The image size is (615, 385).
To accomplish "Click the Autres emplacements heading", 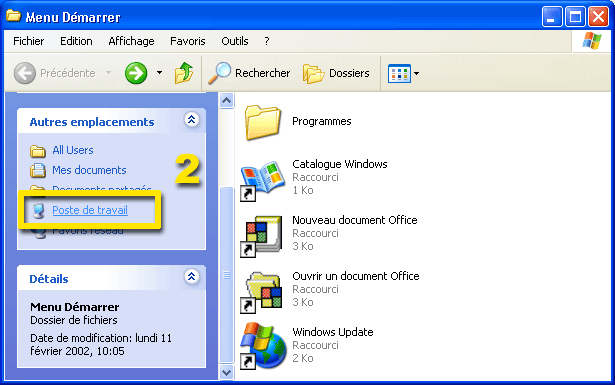I will [92, 122].
